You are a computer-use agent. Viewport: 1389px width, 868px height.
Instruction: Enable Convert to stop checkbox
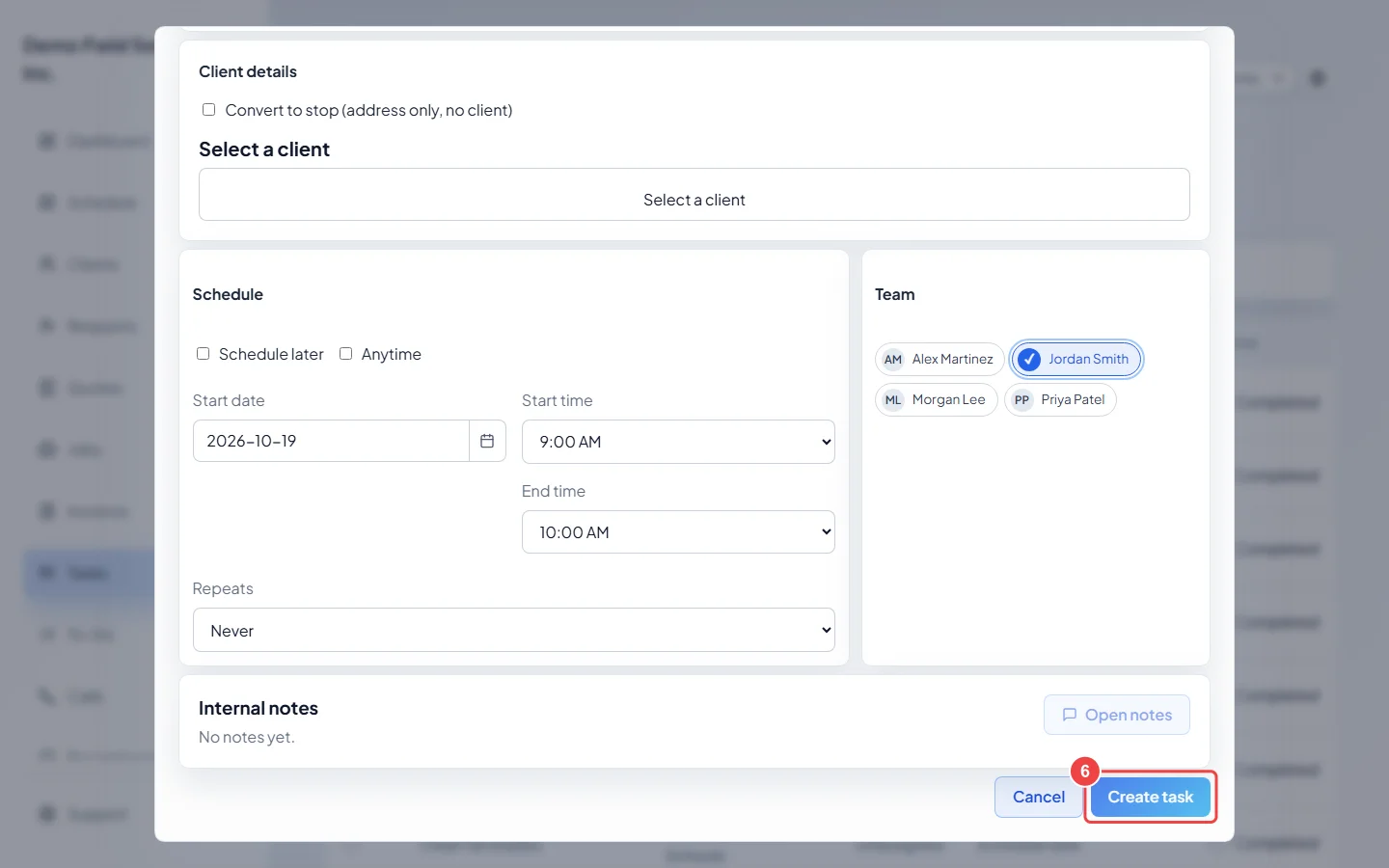click(208, 110)
